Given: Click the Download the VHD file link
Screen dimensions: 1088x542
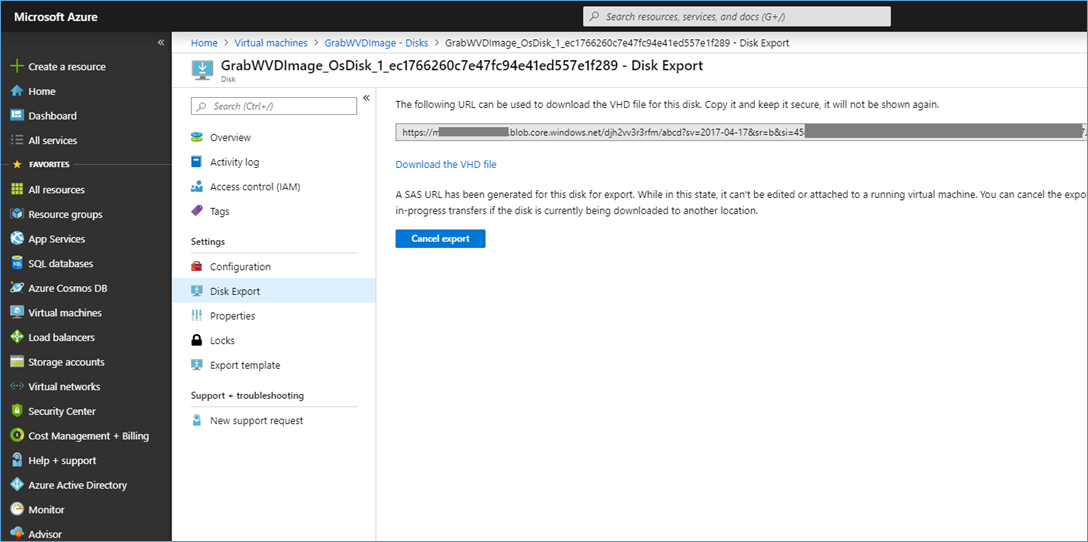Looking at the screenshot, I should click(x=446, y=164).
